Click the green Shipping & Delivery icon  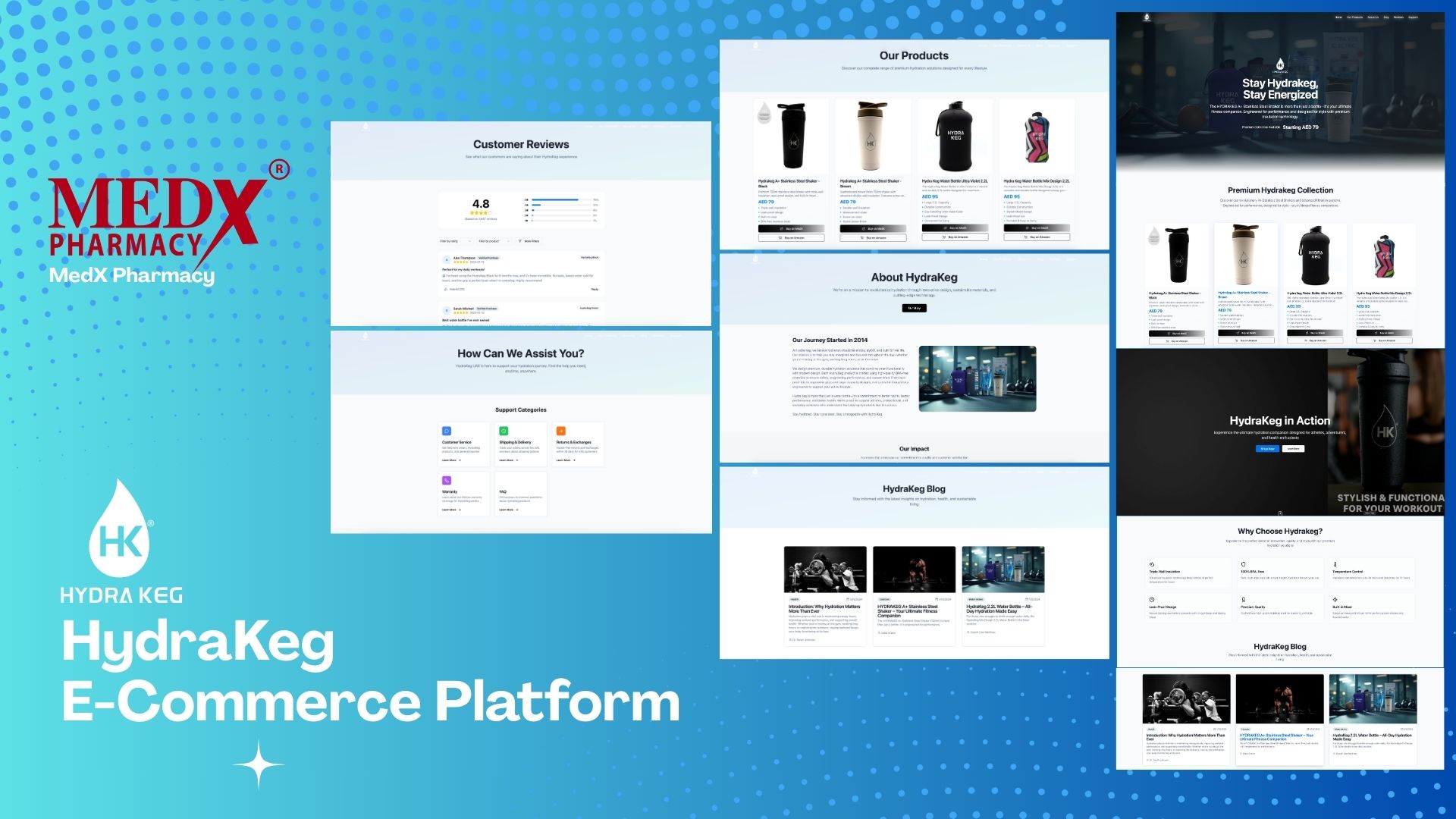tap(504, 431)
